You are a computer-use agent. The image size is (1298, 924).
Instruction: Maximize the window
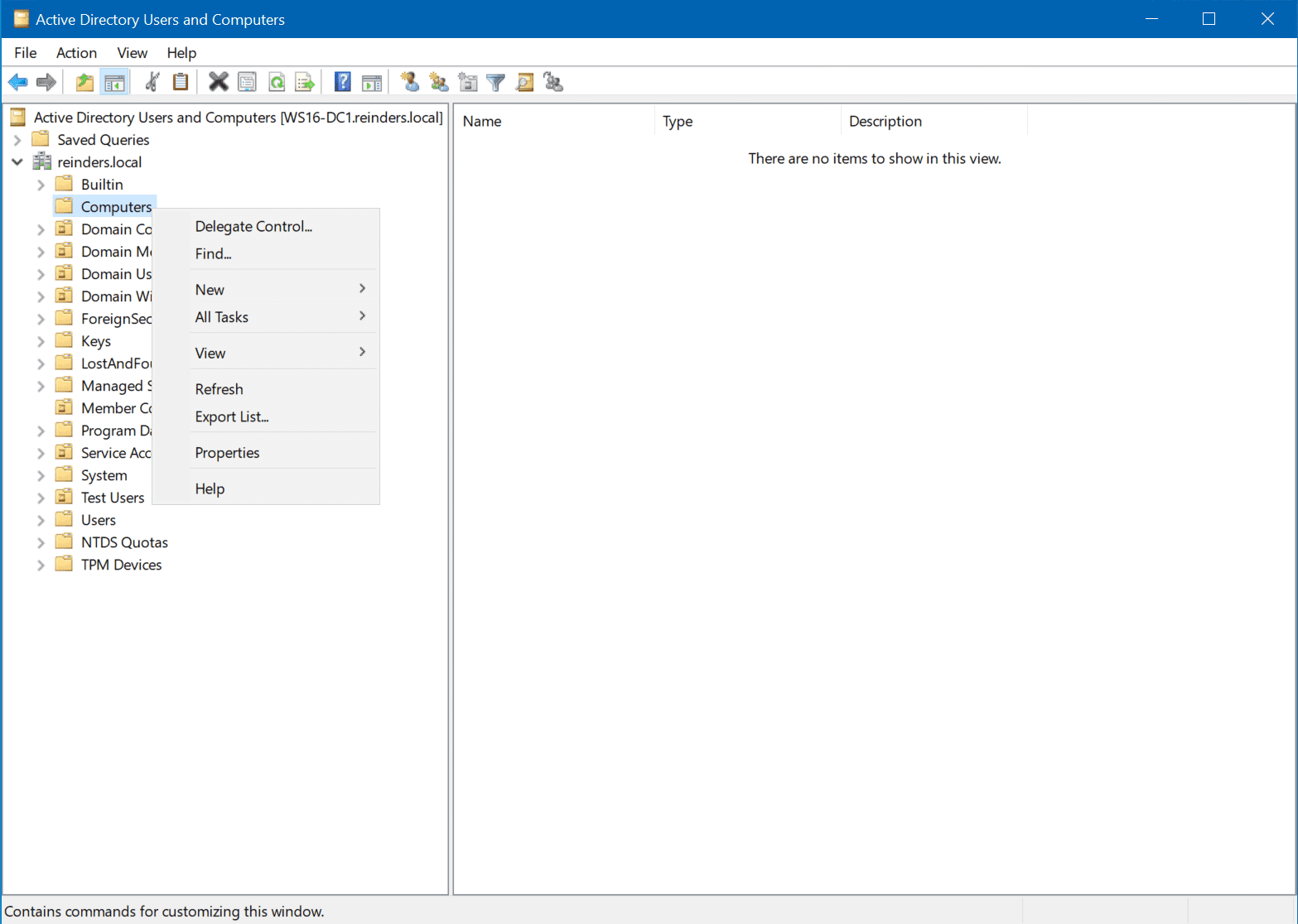click(1209, 19)
